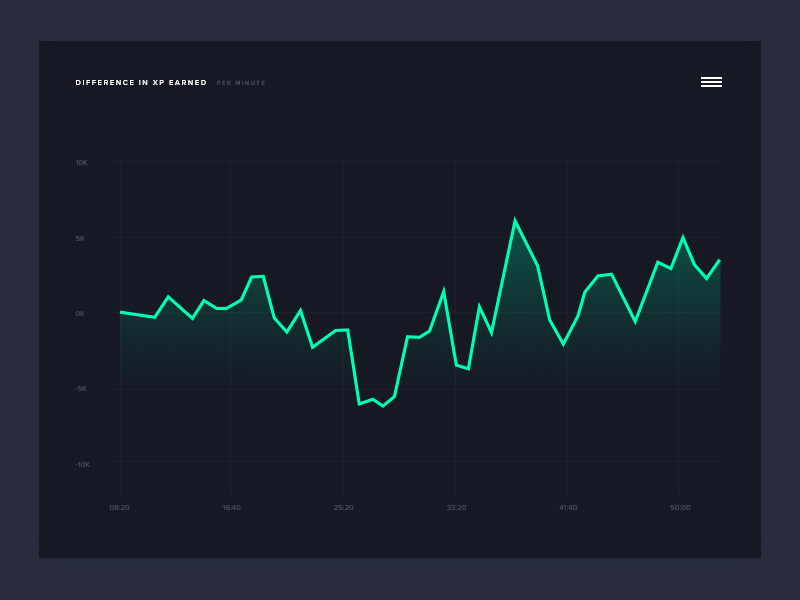Viewport: 800px width, 600px height.
Task: Click the 'Difference in XP Earned' title
Action: (x=141, y=83)
